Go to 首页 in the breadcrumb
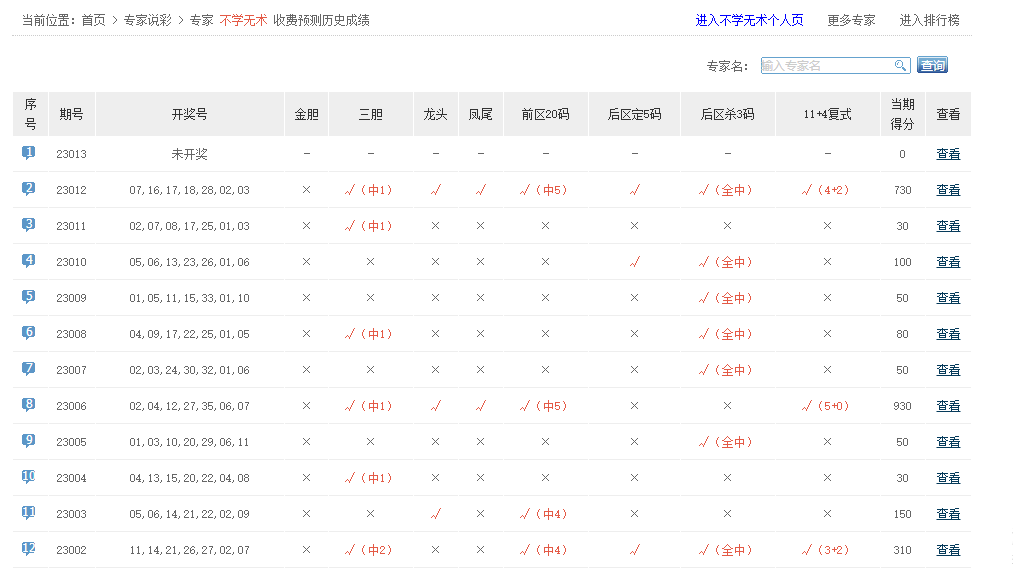Image resolution: width=1013 pixels, height=570 pixels. point(93,20)
